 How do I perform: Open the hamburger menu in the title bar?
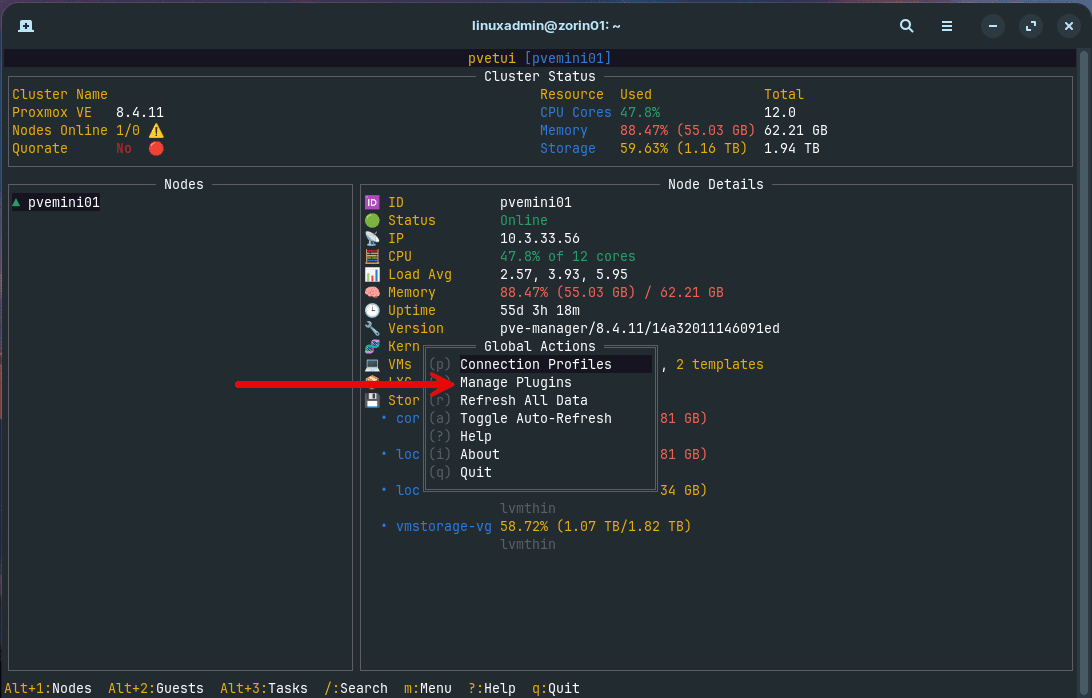946,26
